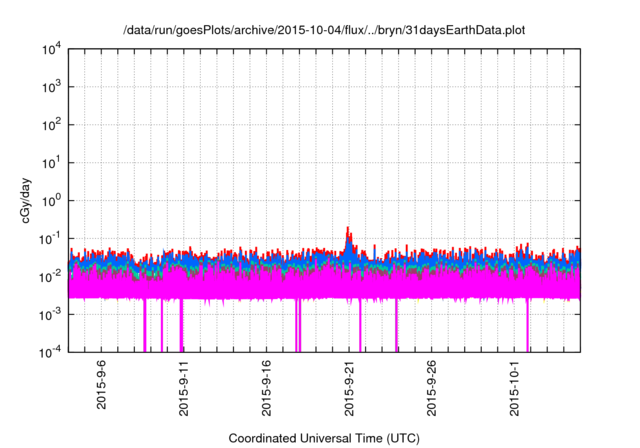Click the 2015-10-1 date tick label

514,388
